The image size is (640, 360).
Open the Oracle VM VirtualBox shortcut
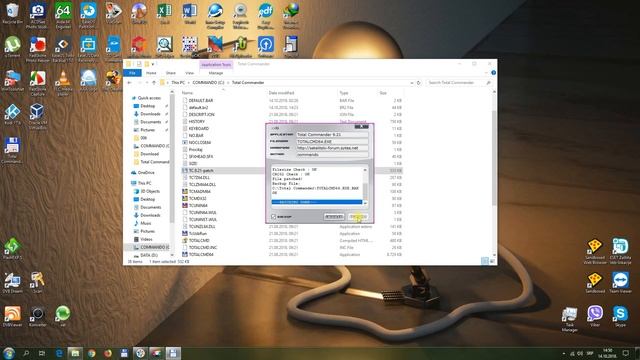(x=38, y=116)
